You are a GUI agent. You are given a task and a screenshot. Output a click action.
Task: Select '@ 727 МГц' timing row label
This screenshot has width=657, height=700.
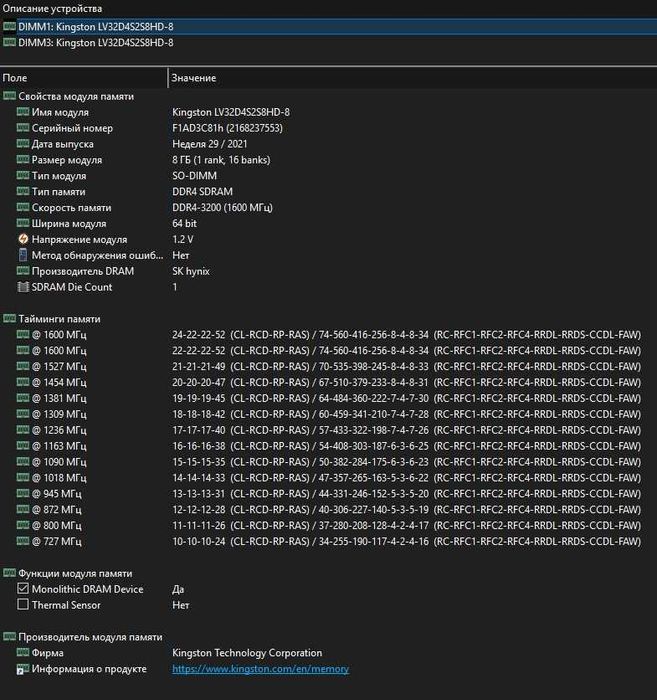[57, 542]
